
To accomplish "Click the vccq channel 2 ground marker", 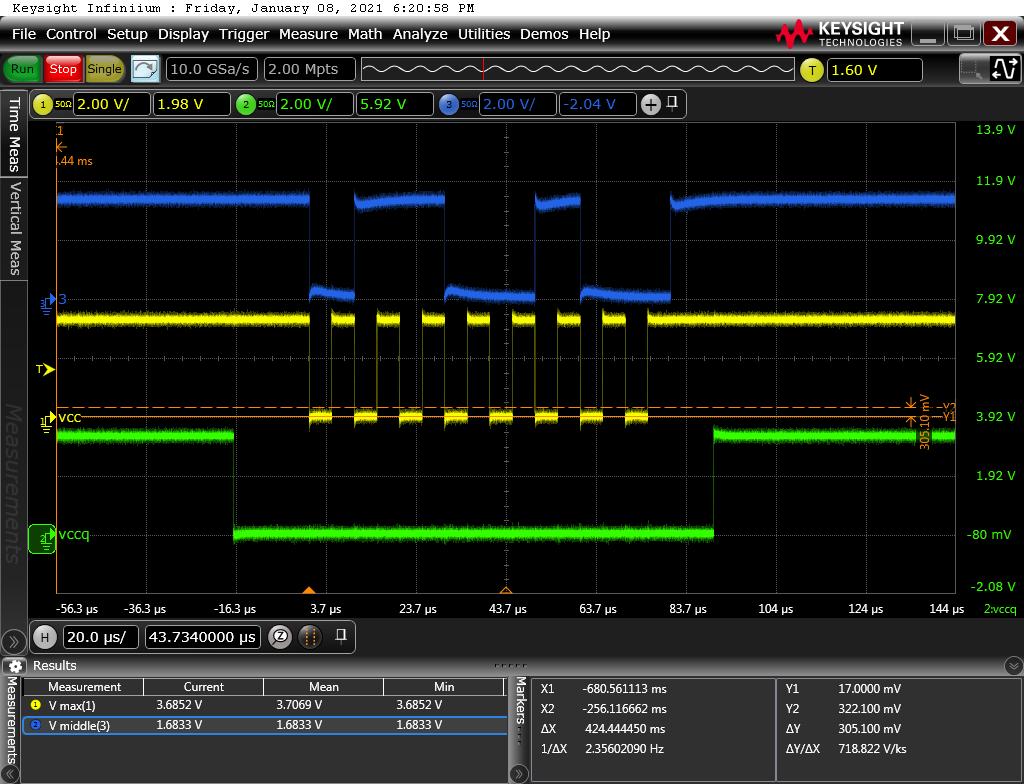I will [x=42, y=538].
